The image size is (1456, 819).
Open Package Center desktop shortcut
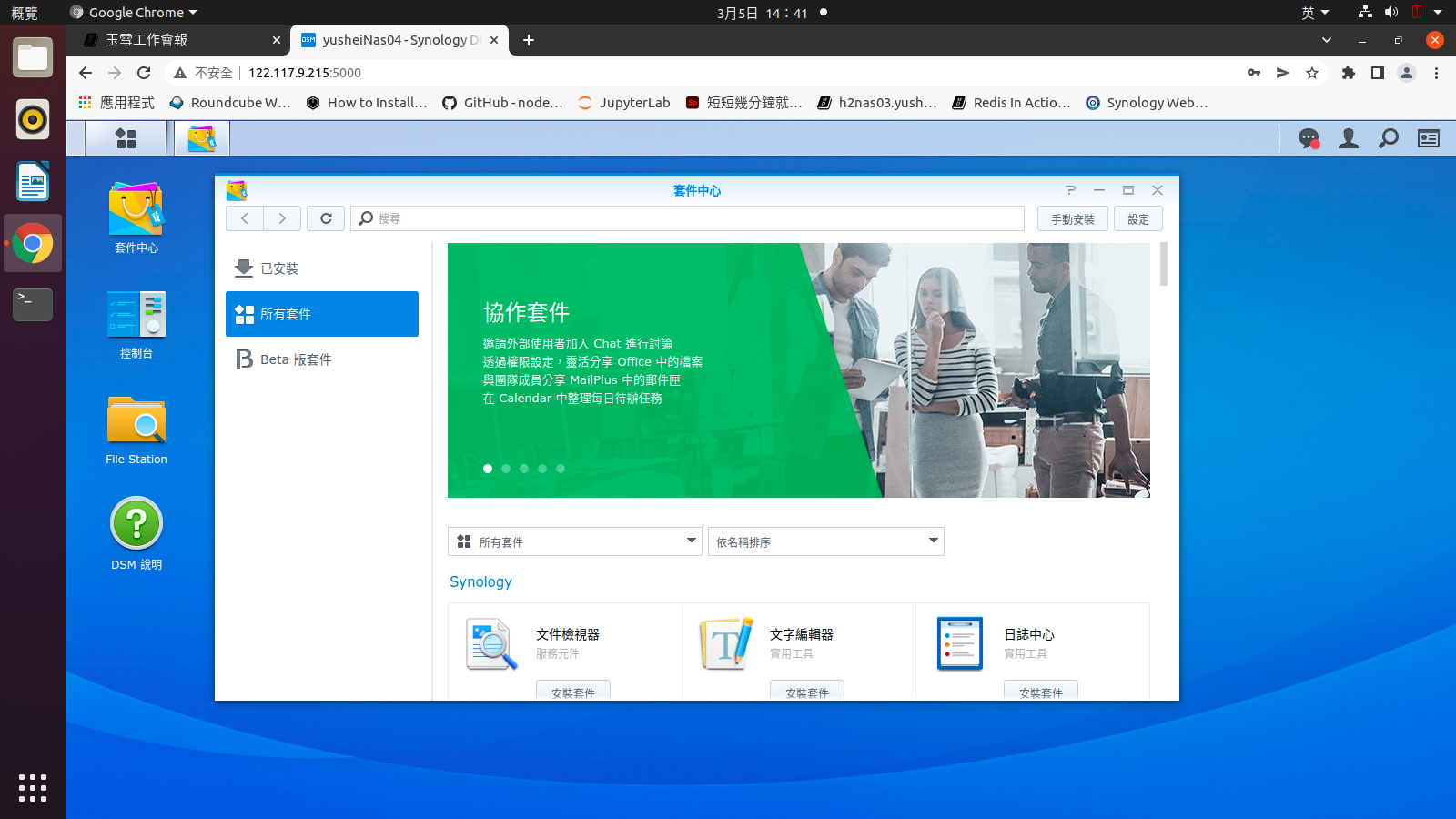pos(136,217)
